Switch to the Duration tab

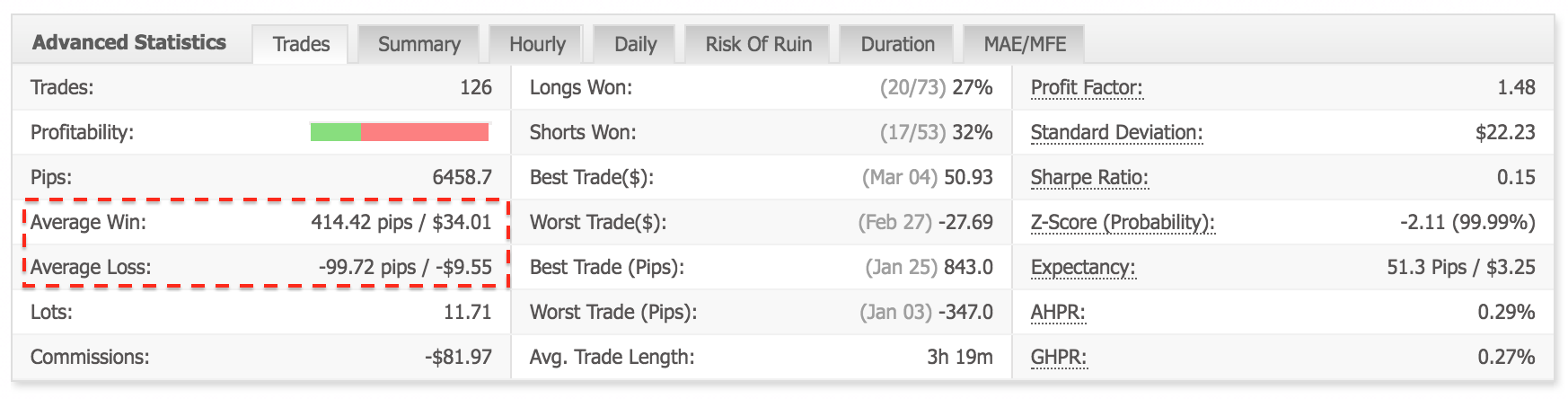[x=897, y=44]
